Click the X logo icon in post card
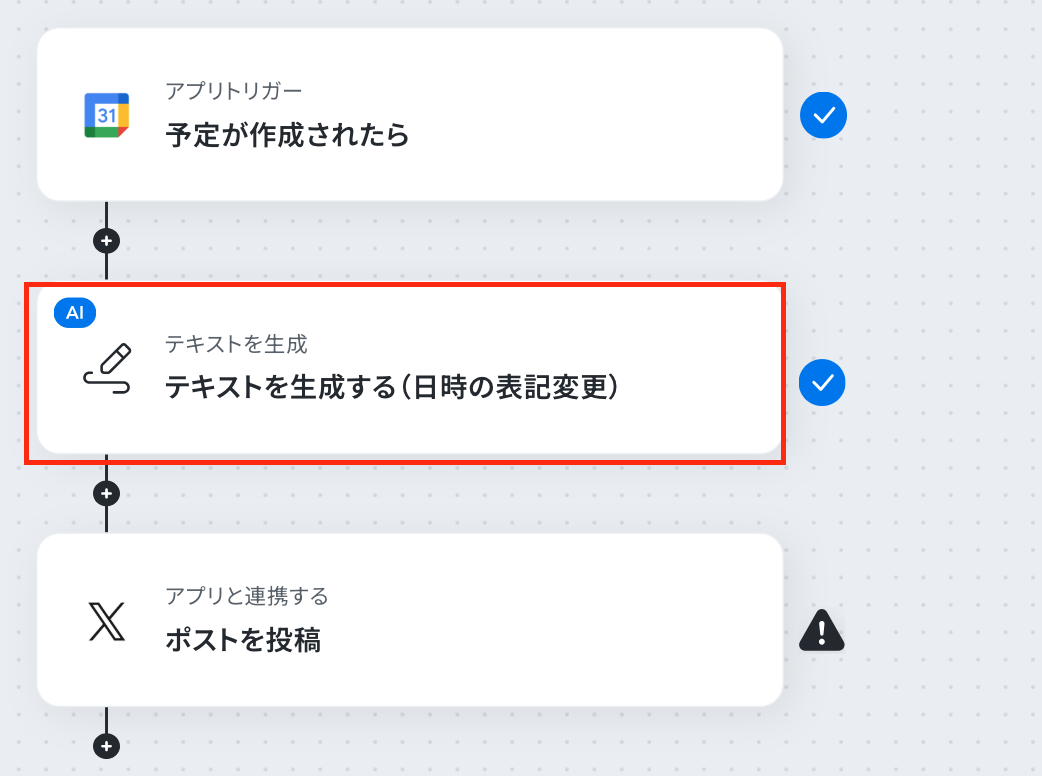Image resolution: width=1042 pixels, height=776 pixels. [106, 621]
